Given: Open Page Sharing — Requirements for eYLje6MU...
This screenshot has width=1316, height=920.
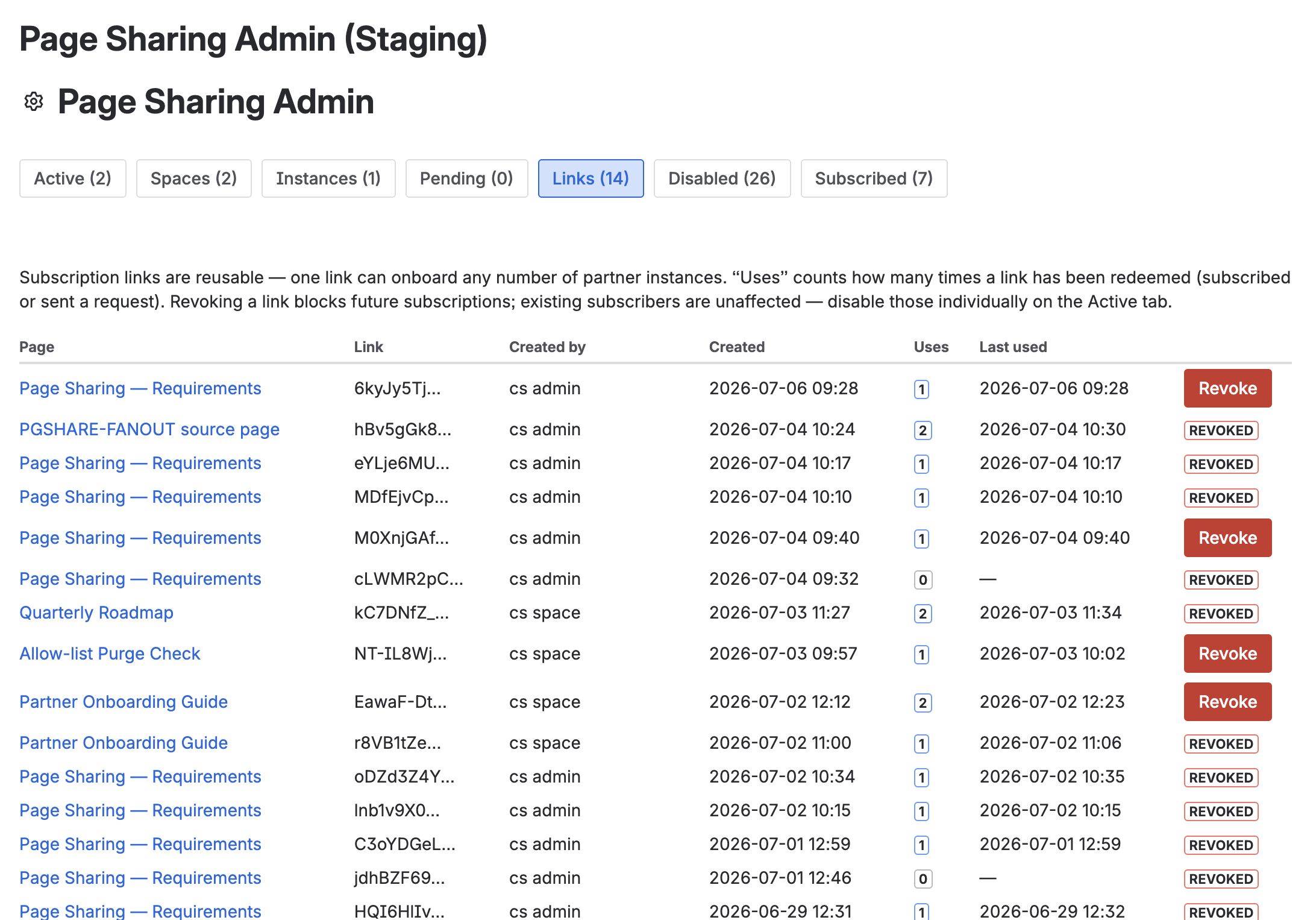Looking at the screenshot, I should [x=140, y=463].
